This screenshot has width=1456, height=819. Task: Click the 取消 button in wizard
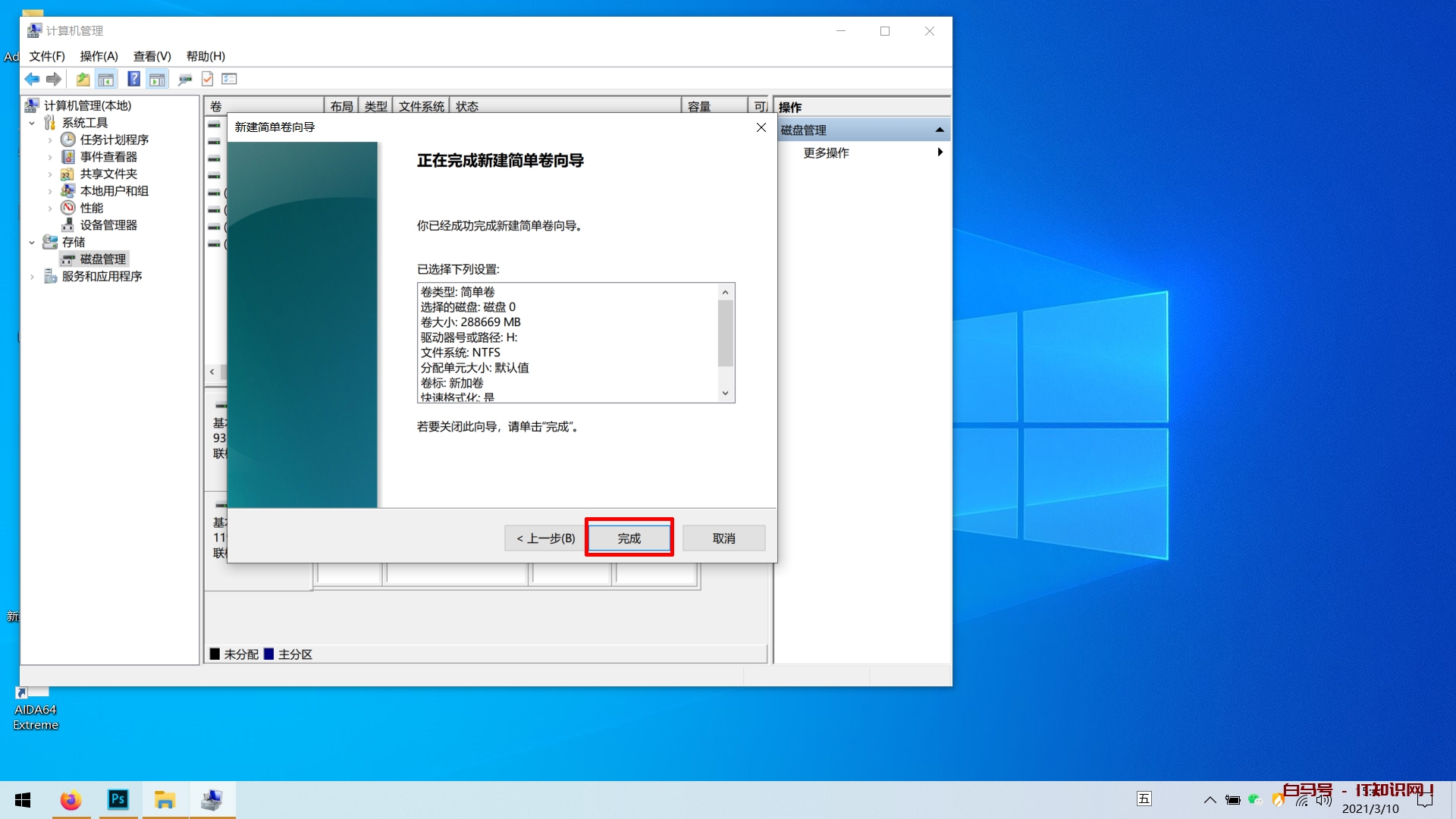[x=723, y=538]
